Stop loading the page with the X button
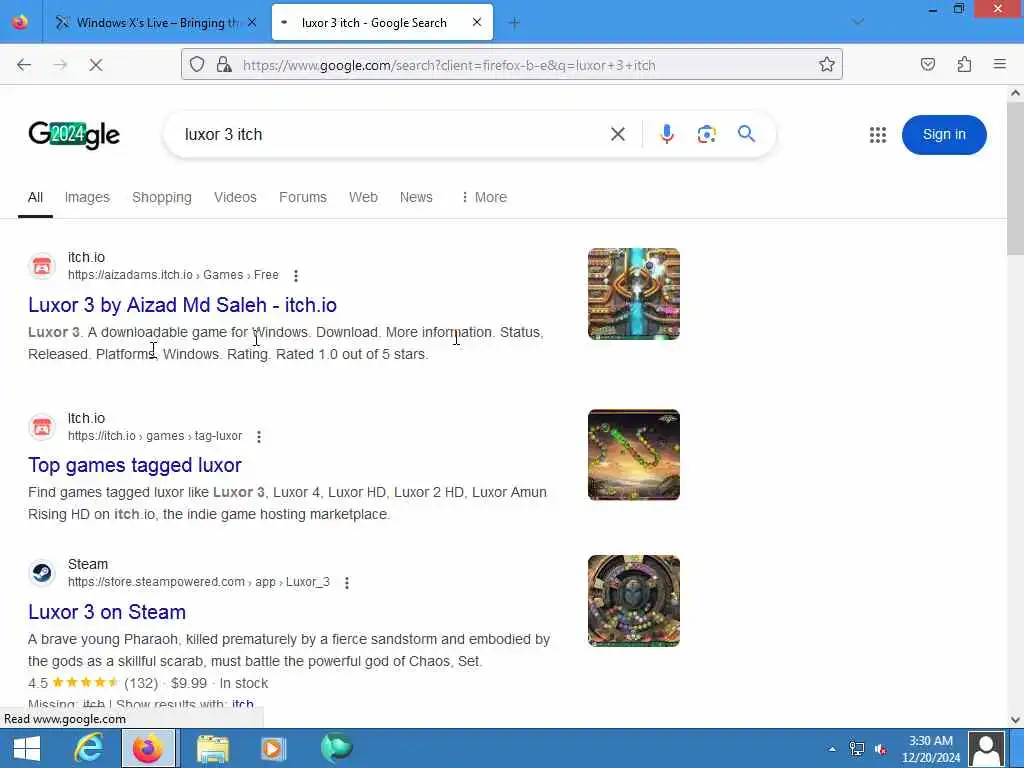The height and width of the screenshot is (768, 1024). pos(96,65)
